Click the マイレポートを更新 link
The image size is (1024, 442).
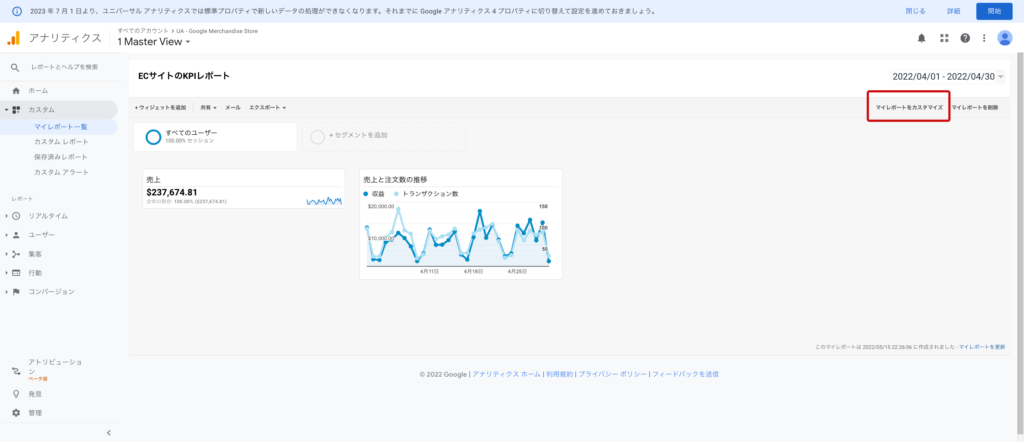click(x=982, y=347)
